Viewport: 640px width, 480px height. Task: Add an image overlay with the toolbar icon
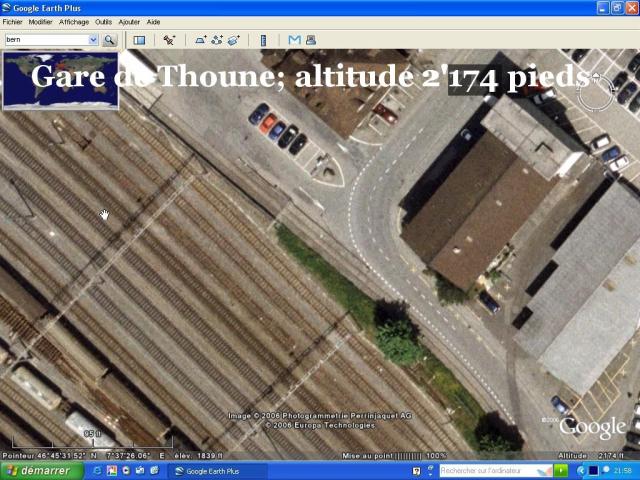click(233, 40)
